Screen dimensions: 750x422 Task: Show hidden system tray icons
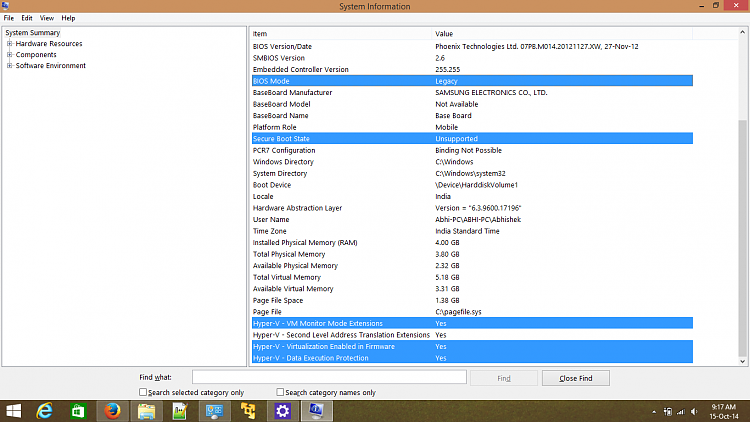click(x=654, y=412)
